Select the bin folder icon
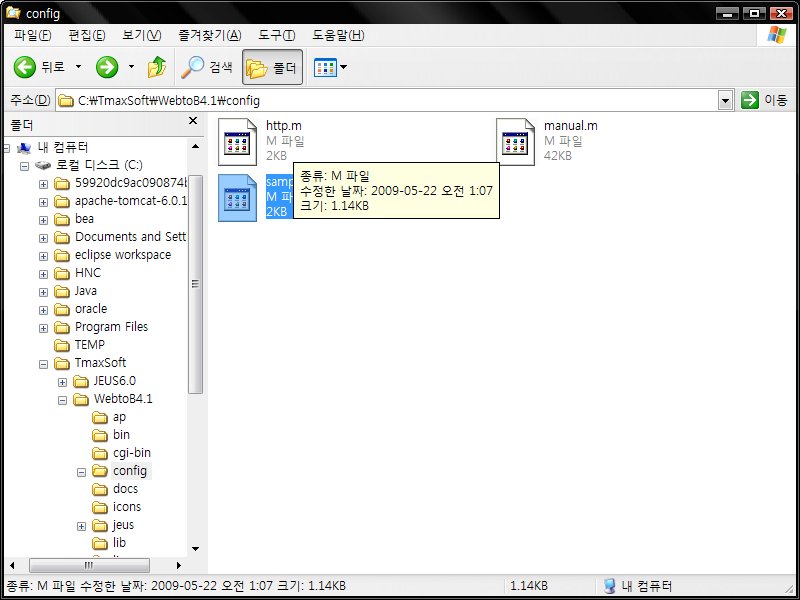Screen dimensions: 800x600 coord(99,435)
